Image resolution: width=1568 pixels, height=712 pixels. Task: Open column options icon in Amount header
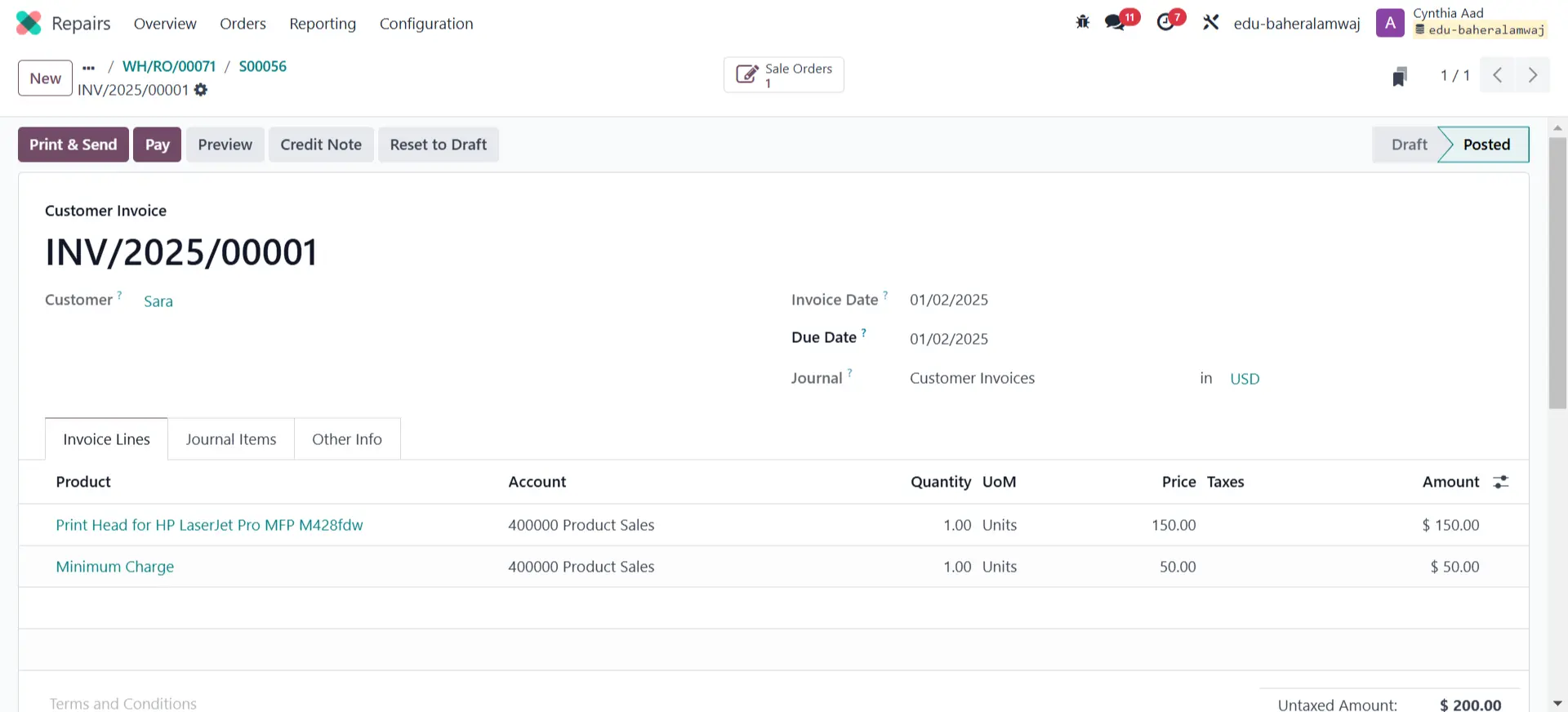[x=1500, y=482]
